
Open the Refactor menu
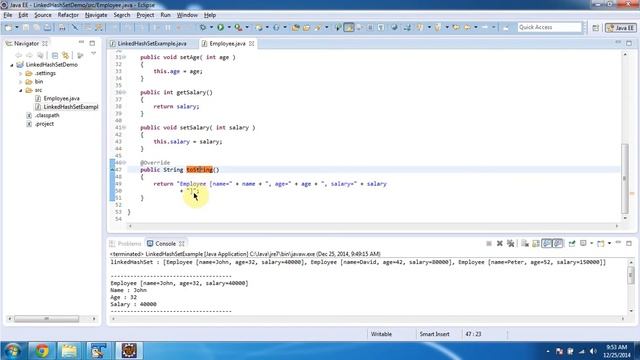pyautogui.click(x=68, y=15)
